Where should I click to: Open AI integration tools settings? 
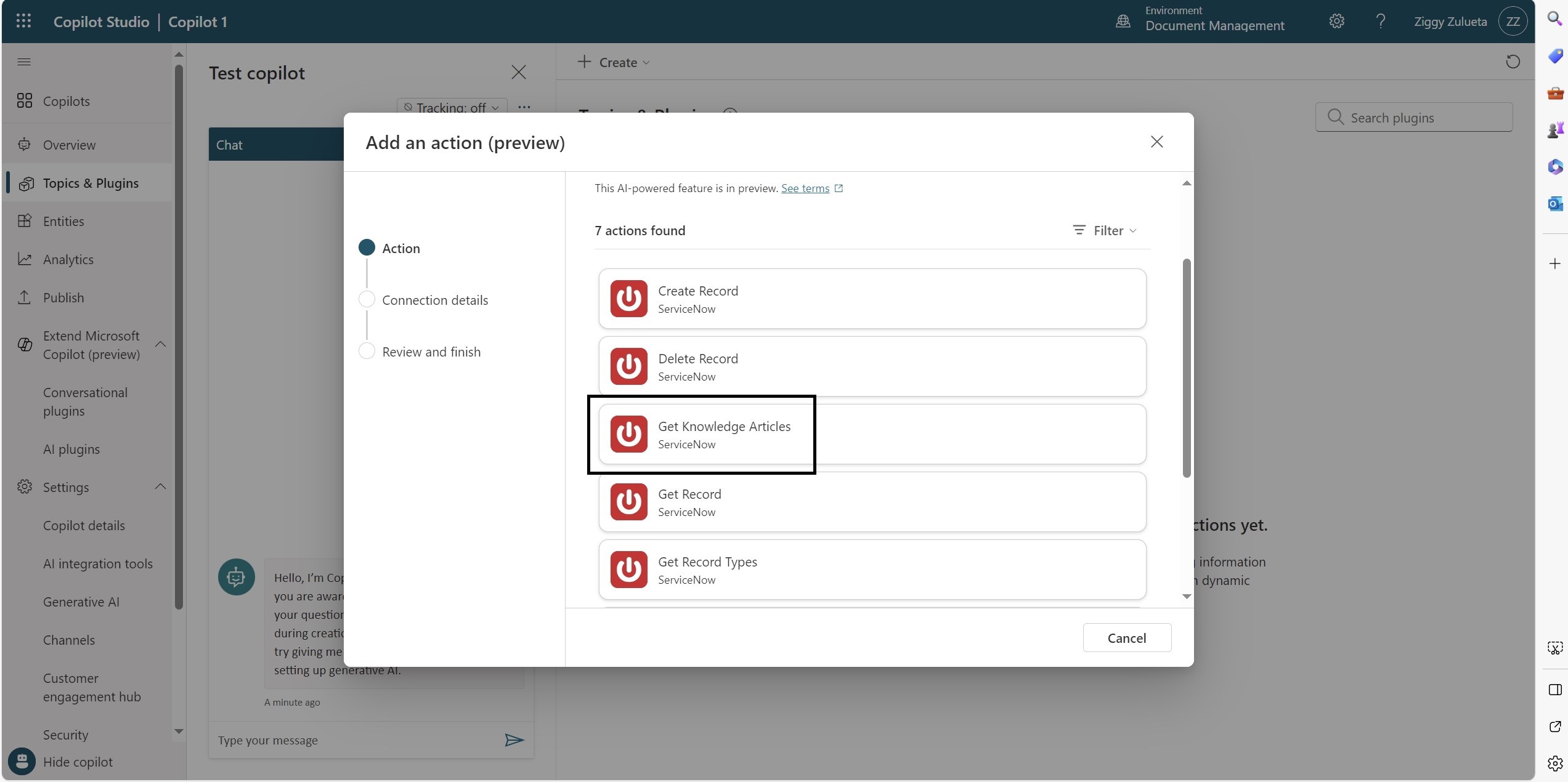point(98,563)
